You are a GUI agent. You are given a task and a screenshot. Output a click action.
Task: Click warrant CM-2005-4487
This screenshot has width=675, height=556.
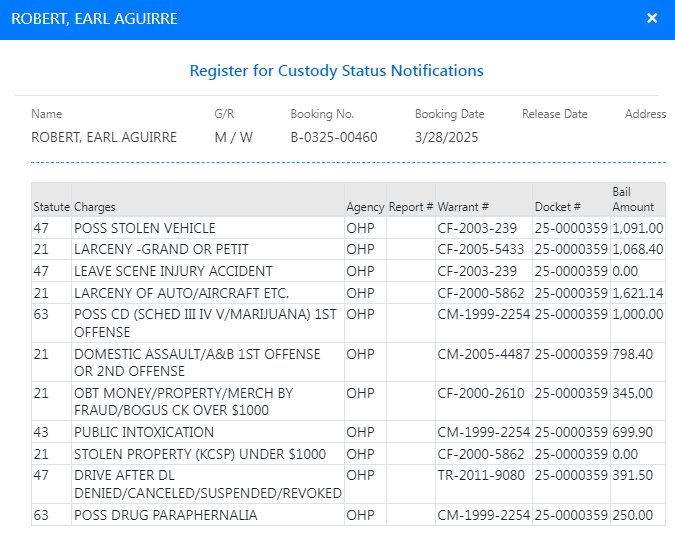pos(483,354)
